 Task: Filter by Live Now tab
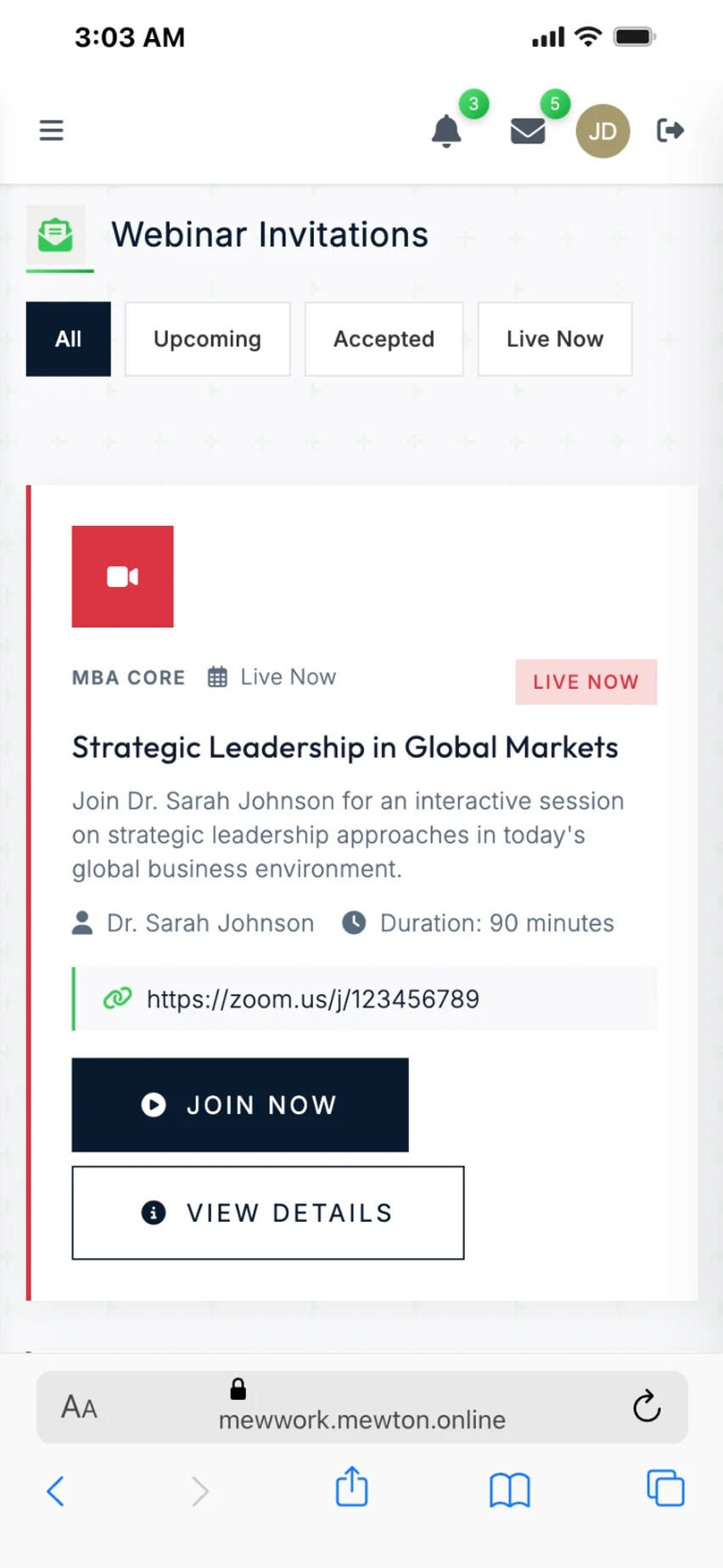pyautogui.click(x=555, y=339)
